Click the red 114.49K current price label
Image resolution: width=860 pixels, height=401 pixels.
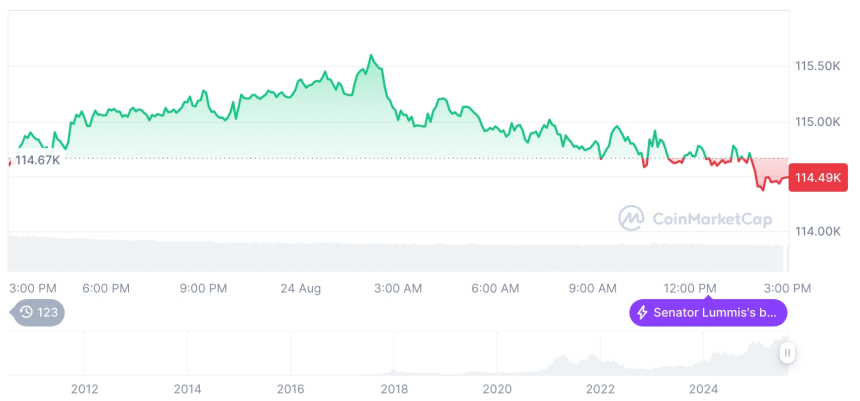(x=817, y=178)
